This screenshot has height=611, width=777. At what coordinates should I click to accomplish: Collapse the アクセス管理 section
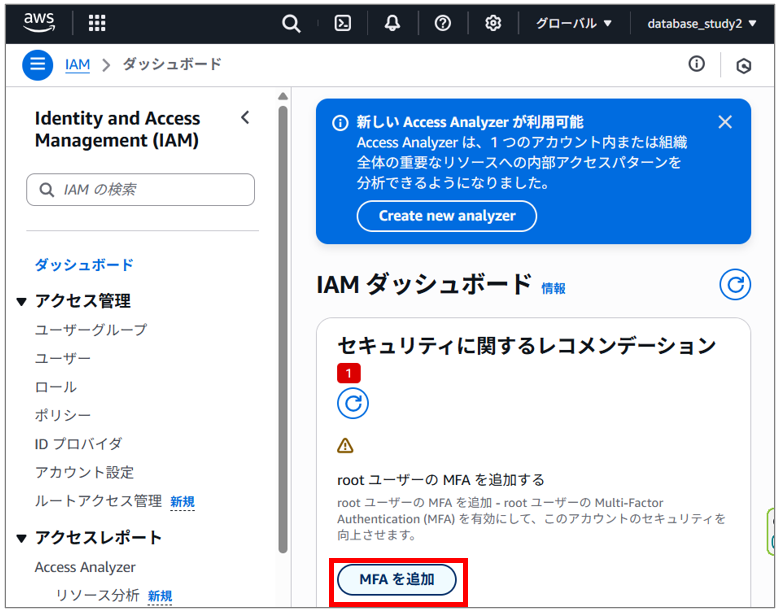coord(21,301)
